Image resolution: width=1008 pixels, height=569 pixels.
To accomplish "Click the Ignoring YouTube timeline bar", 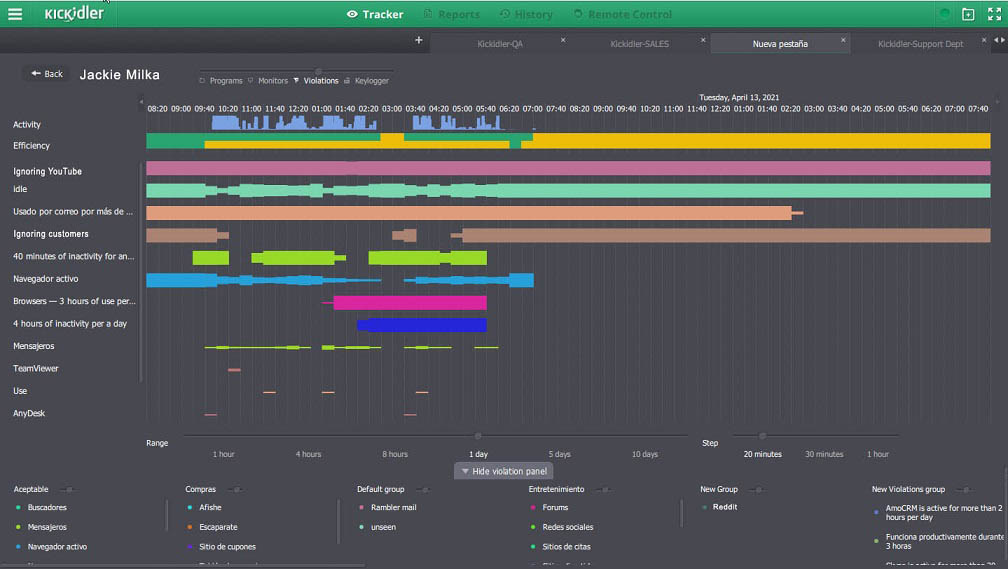I will pos(568,168).
